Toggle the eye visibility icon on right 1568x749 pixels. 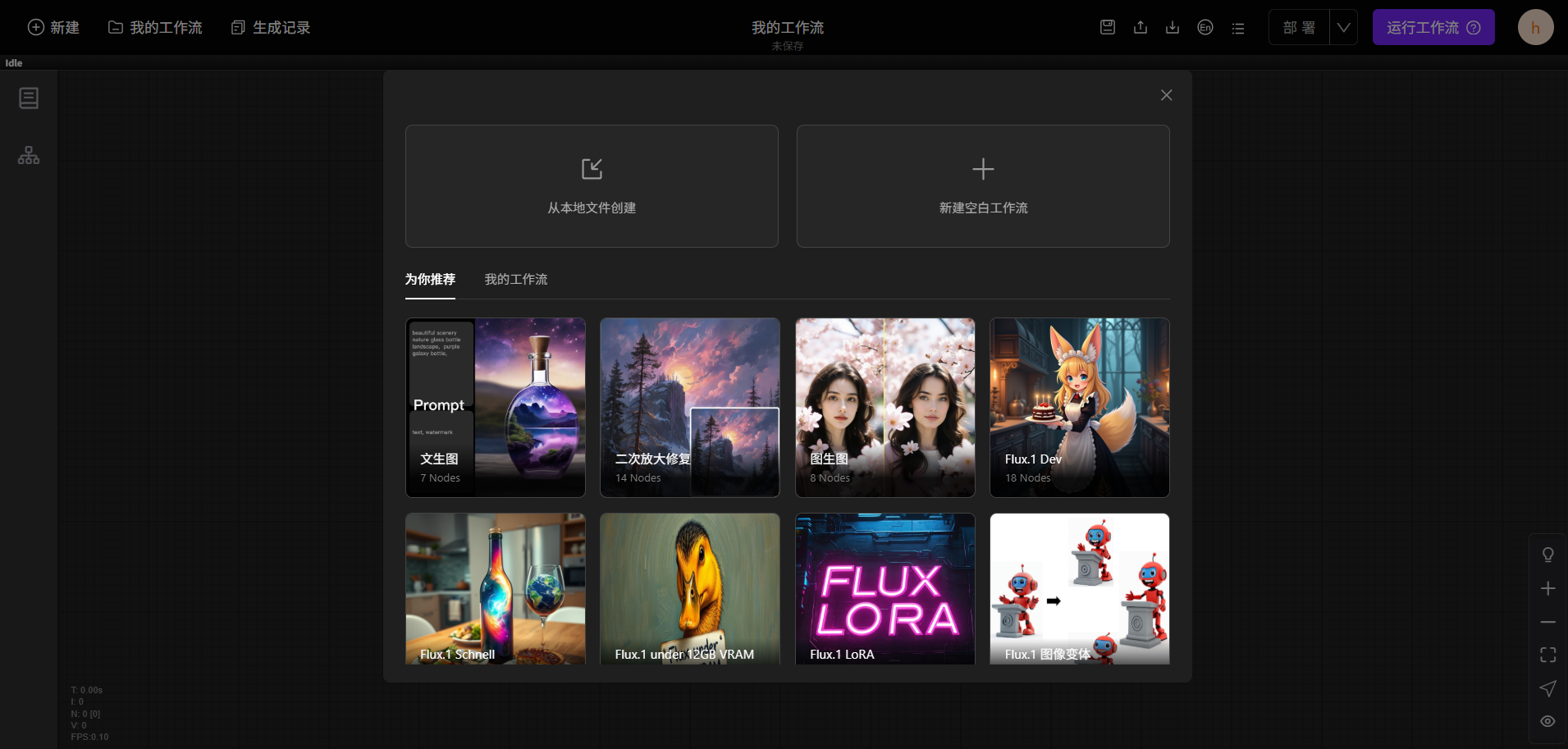[x=1547, y=721]
